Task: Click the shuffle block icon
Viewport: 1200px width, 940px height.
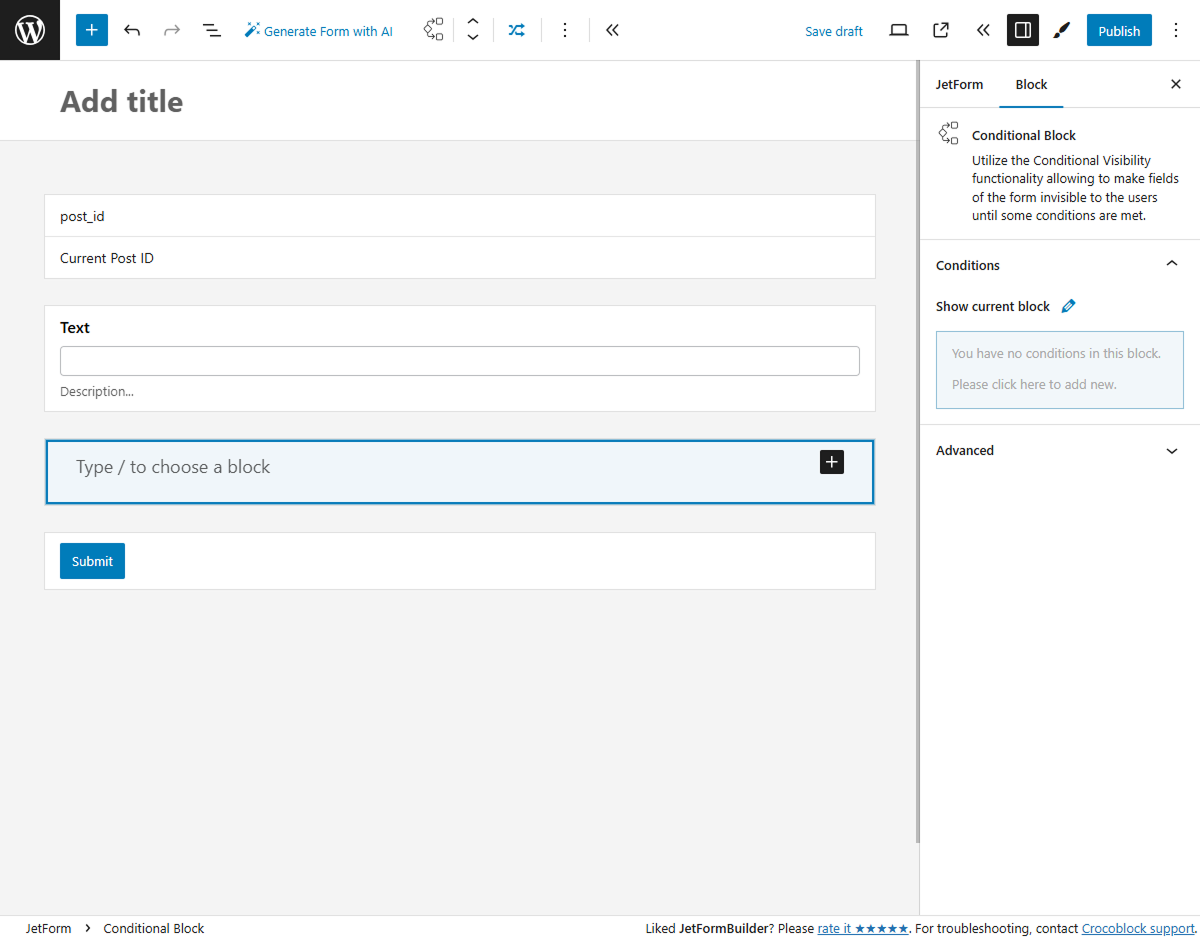Action: 517,30
